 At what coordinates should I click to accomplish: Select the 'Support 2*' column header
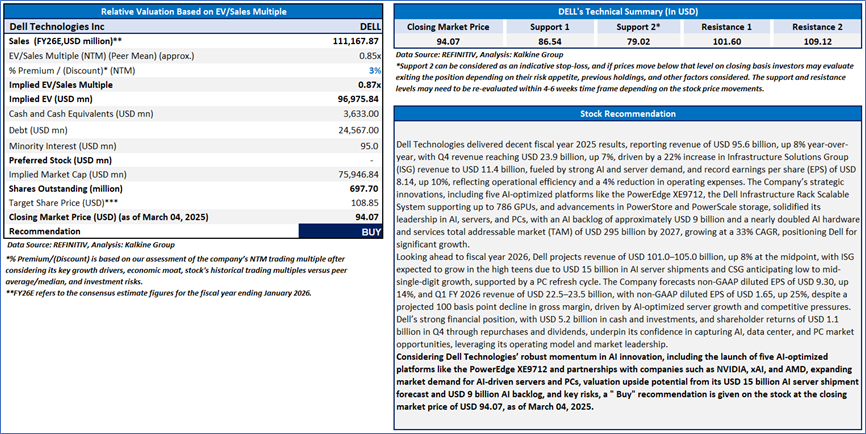[638, 27]
